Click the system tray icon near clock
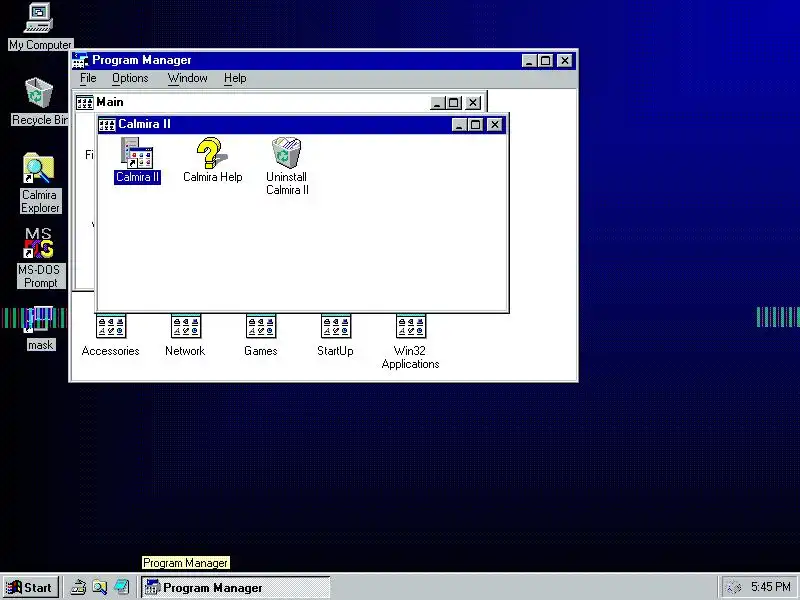This screenshot has width=800, height=600. point(733,587)
